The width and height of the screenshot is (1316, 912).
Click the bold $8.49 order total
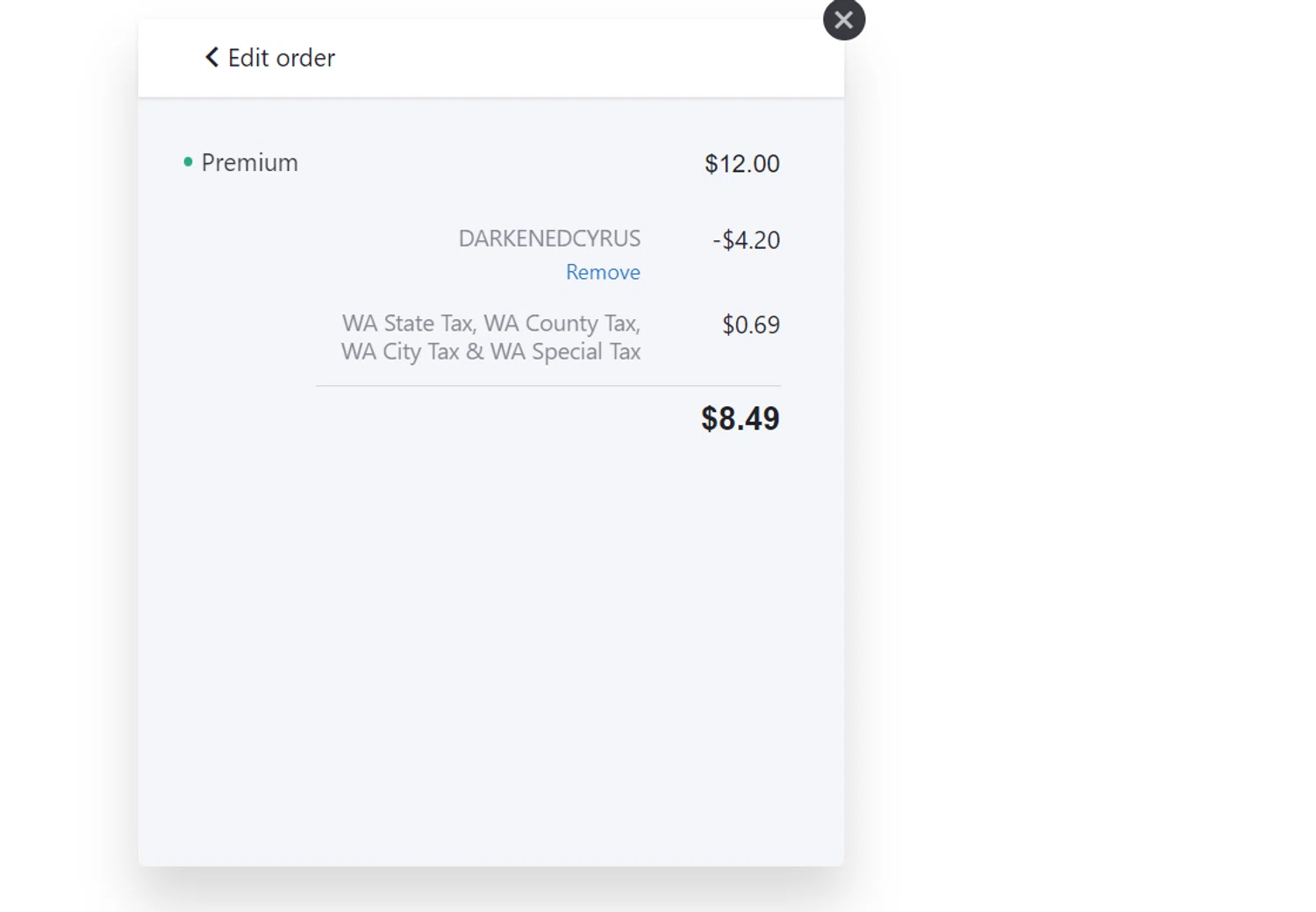(740, 419)
